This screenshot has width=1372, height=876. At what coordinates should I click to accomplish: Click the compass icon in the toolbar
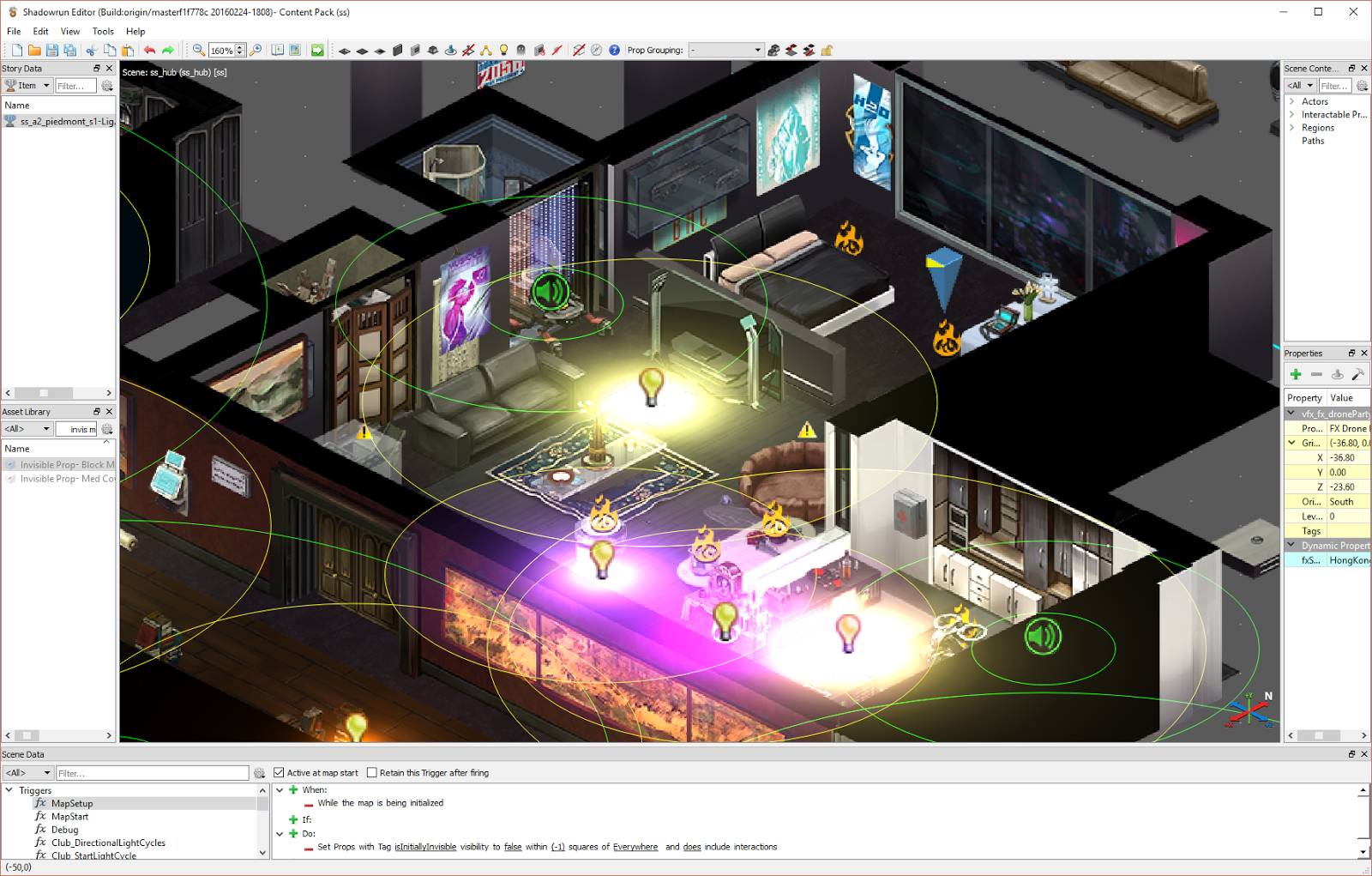(x=597, y=51)
